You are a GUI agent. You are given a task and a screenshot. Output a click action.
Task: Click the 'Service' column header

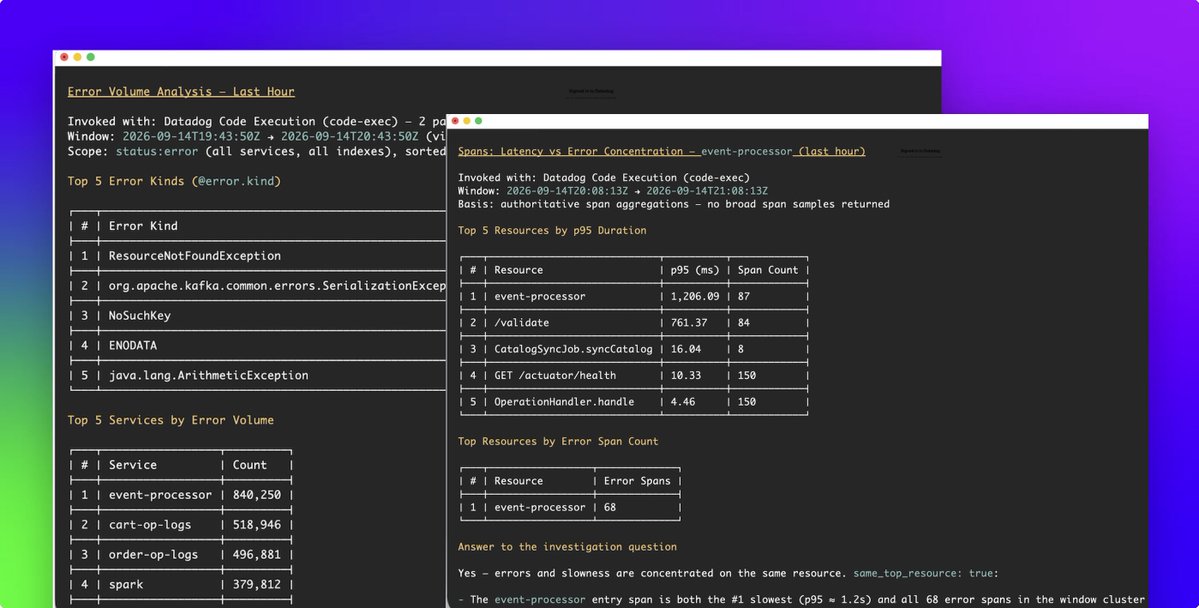[x=132, y=465]
